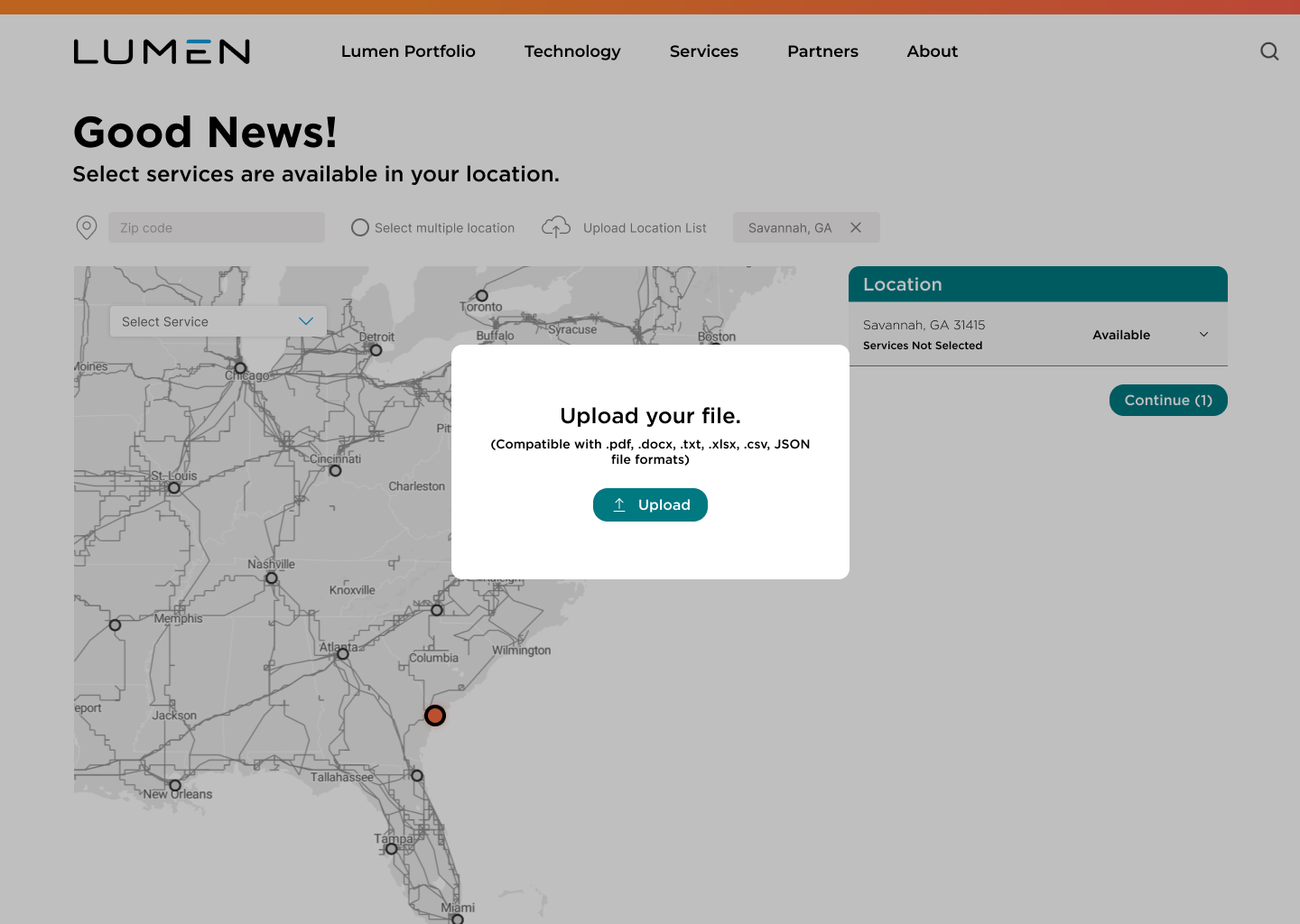
Task: Click the Location panel header
Action: pos(1038,284)
